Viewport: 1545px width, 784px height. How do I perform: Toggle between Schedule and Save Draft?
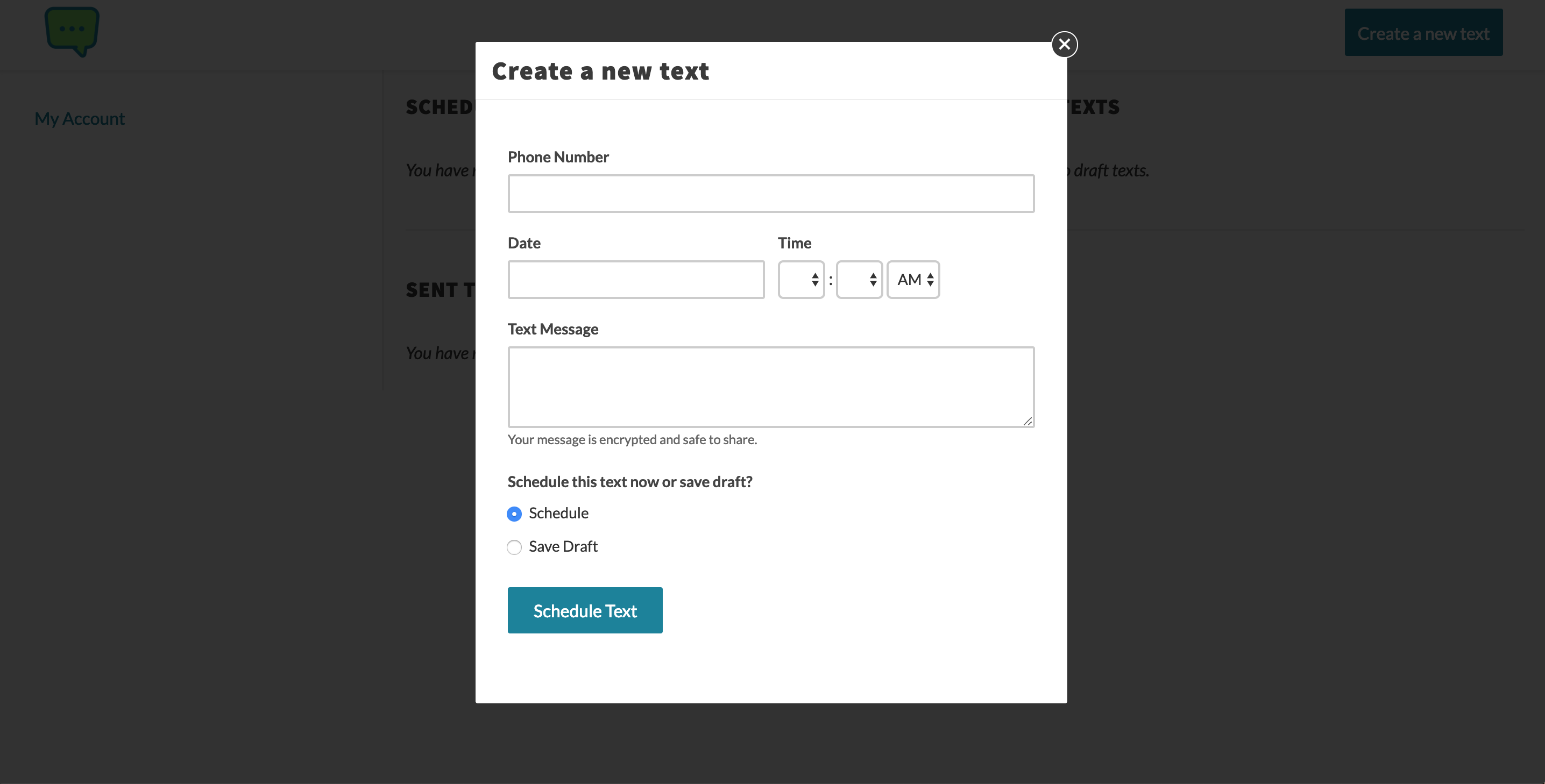click(515, 546)
